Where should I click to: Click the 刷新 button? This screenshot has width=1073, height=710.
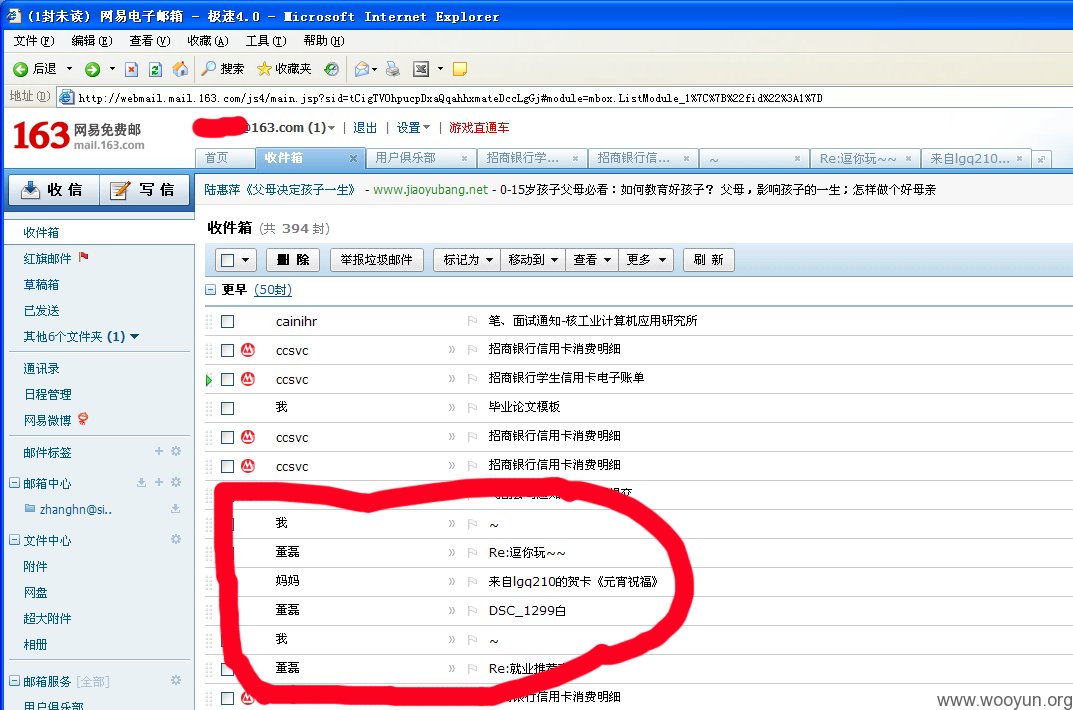(708, 260)
